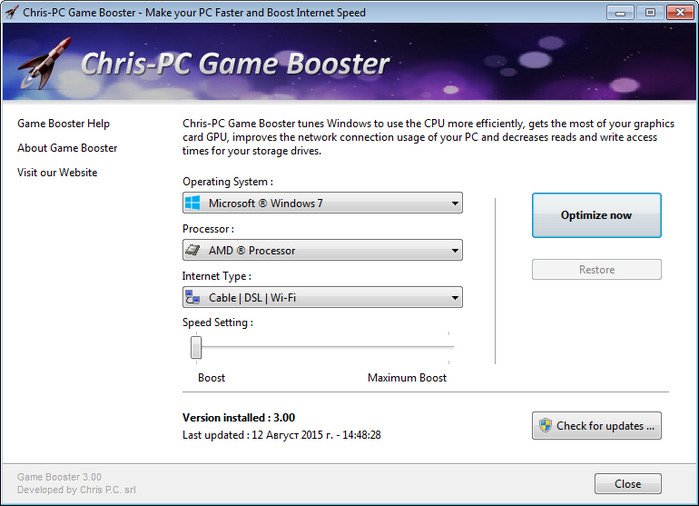
Task: Click the Restore button
Action: 596,269
